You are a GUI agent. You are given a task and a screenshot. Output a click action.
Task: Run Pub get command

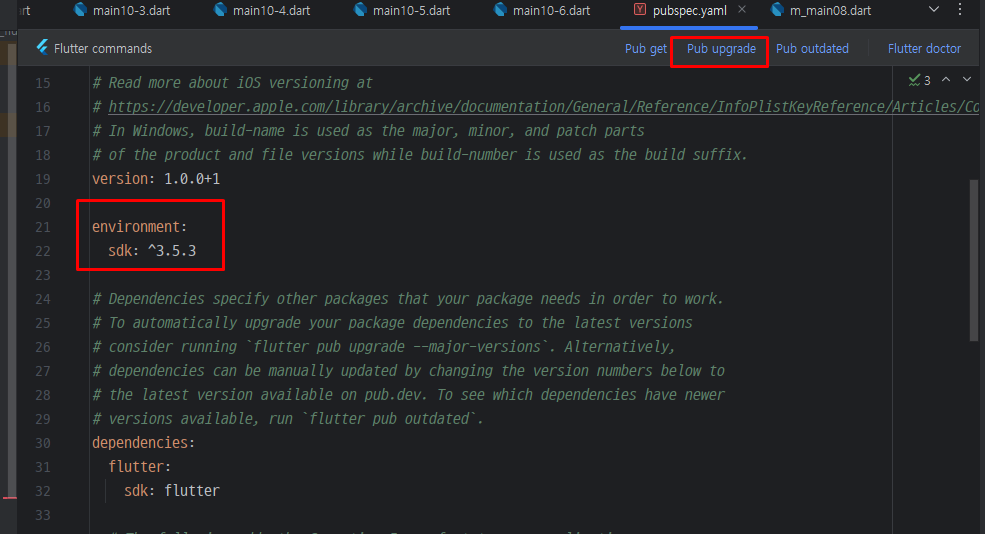point(645,49)
